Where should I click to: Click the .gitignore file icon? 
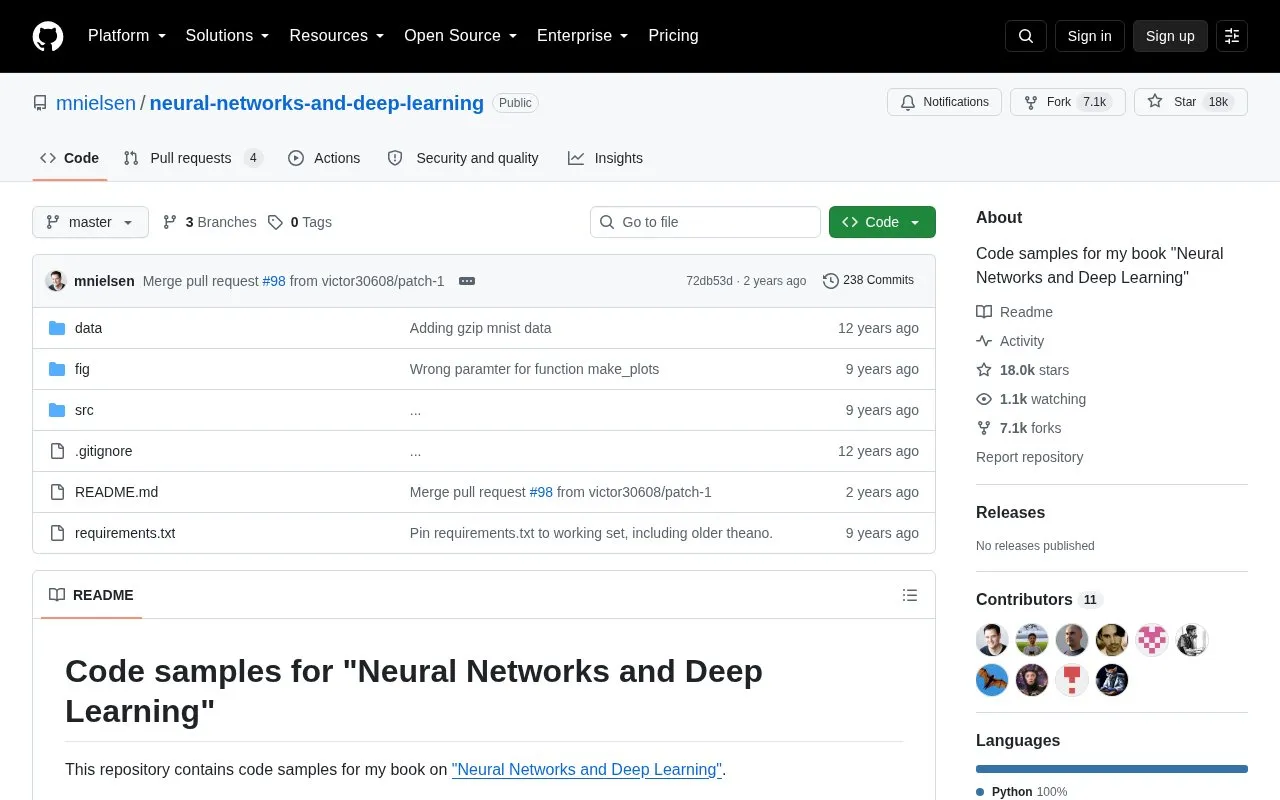point(57,451)
